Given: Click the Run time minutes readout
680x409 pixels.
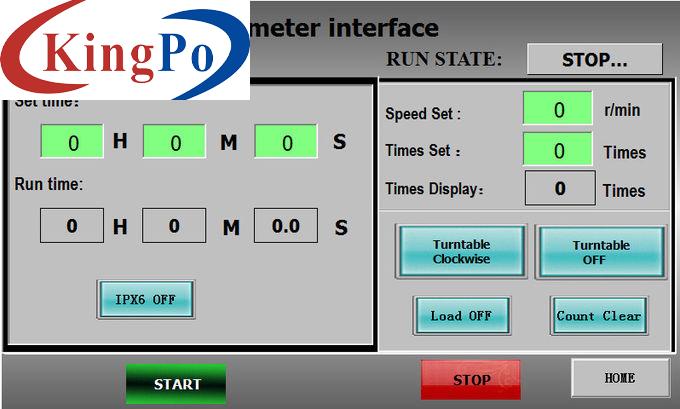Looking at the screenshot, I should coord(174,226).
